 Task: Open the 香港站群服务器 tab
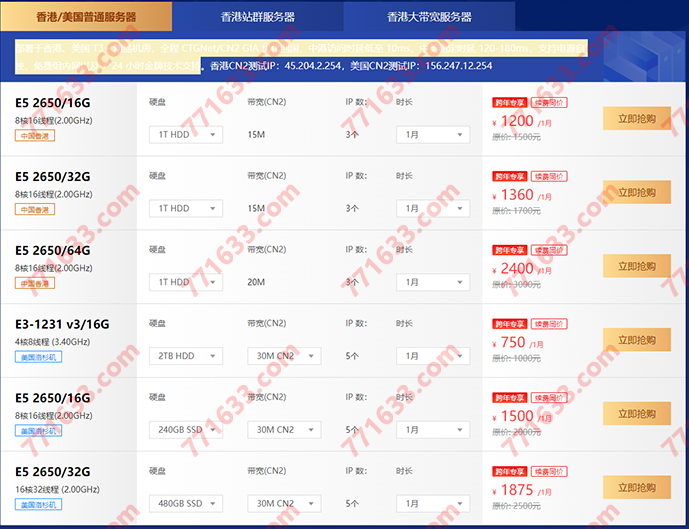click(257, 17)
